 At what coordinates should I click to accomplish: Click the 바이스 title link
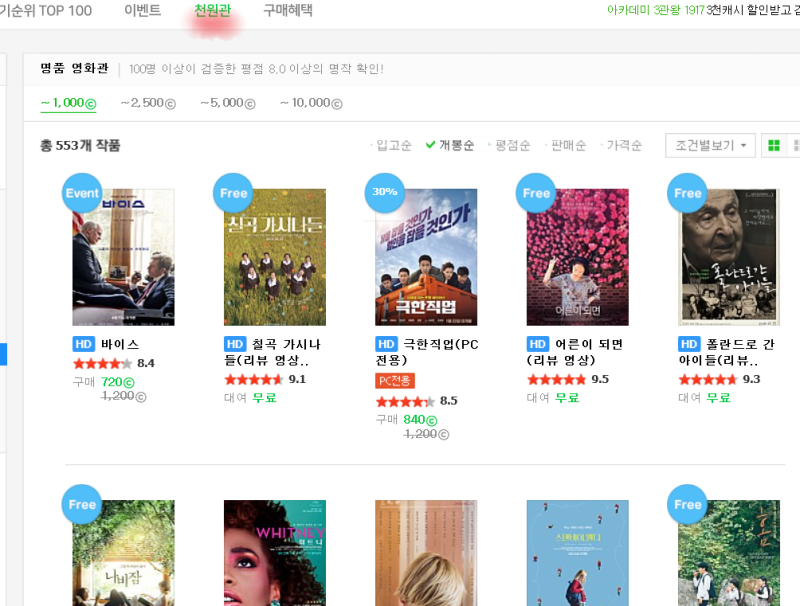120,344
